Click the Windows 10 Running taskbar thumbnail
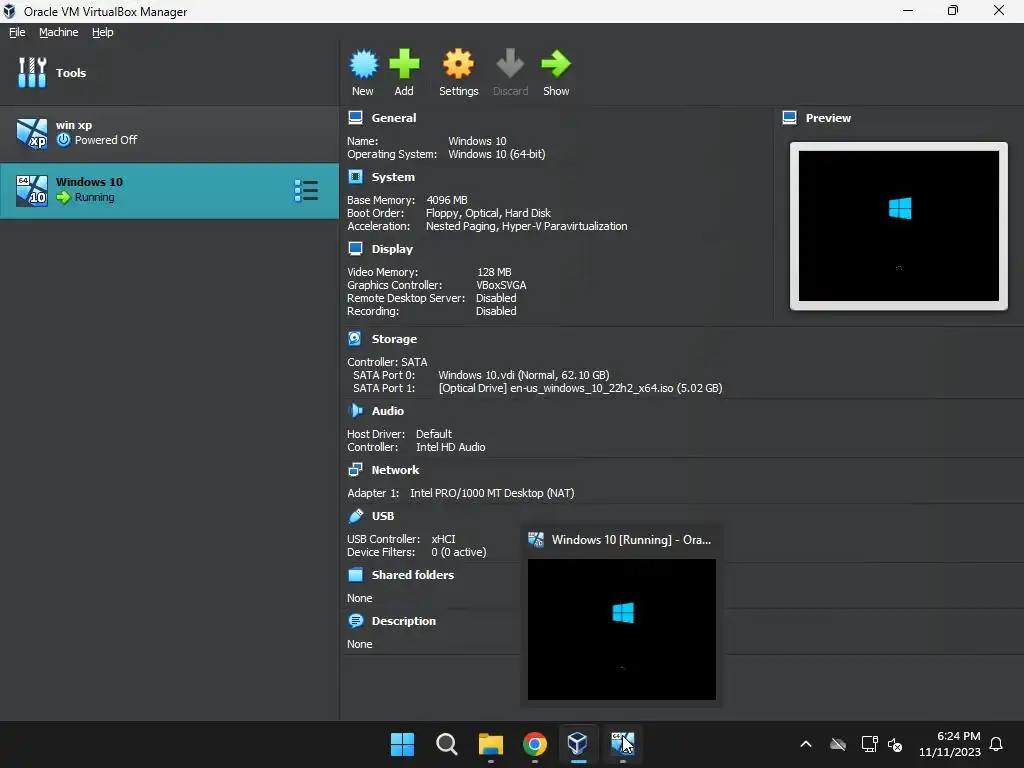This screenshot has width=1024, height=768. coord(622,629)
